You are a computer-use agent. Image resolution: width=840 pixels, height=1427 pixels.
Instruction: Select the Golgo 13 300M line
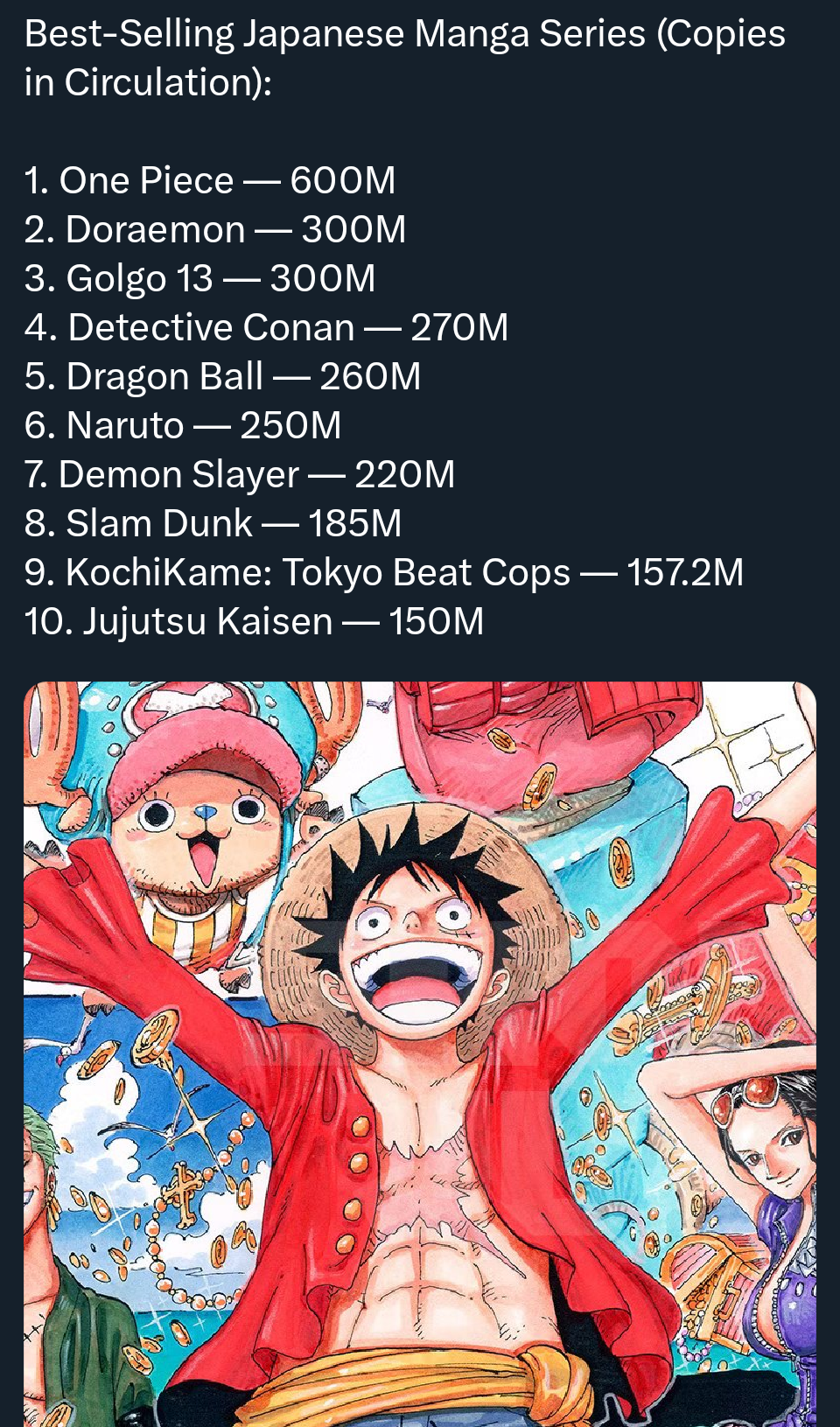click(x=199, y=278)
